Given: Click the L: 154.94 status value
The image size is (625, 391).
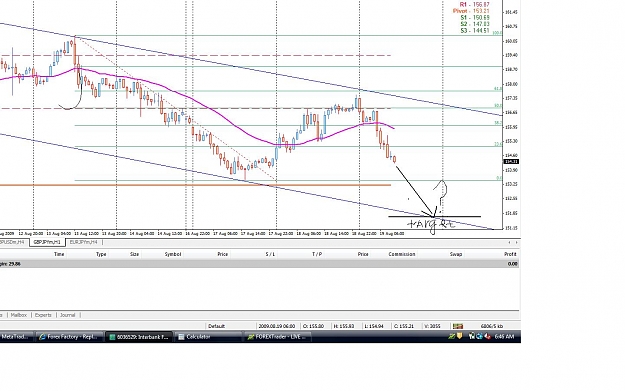Looking at the screenshot, I should tap(374, 326).
